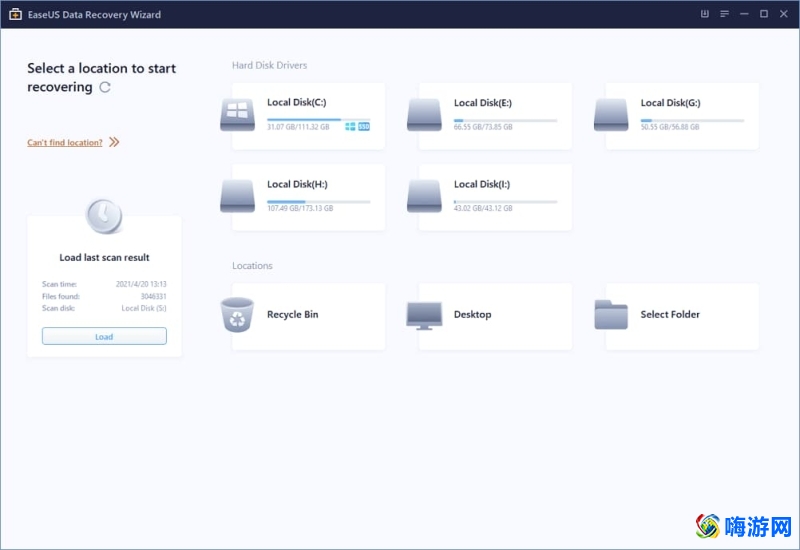Click the 107.49 GB/173.13 GB size text
The height and width of the screenshot is (550, 800).
300,208
